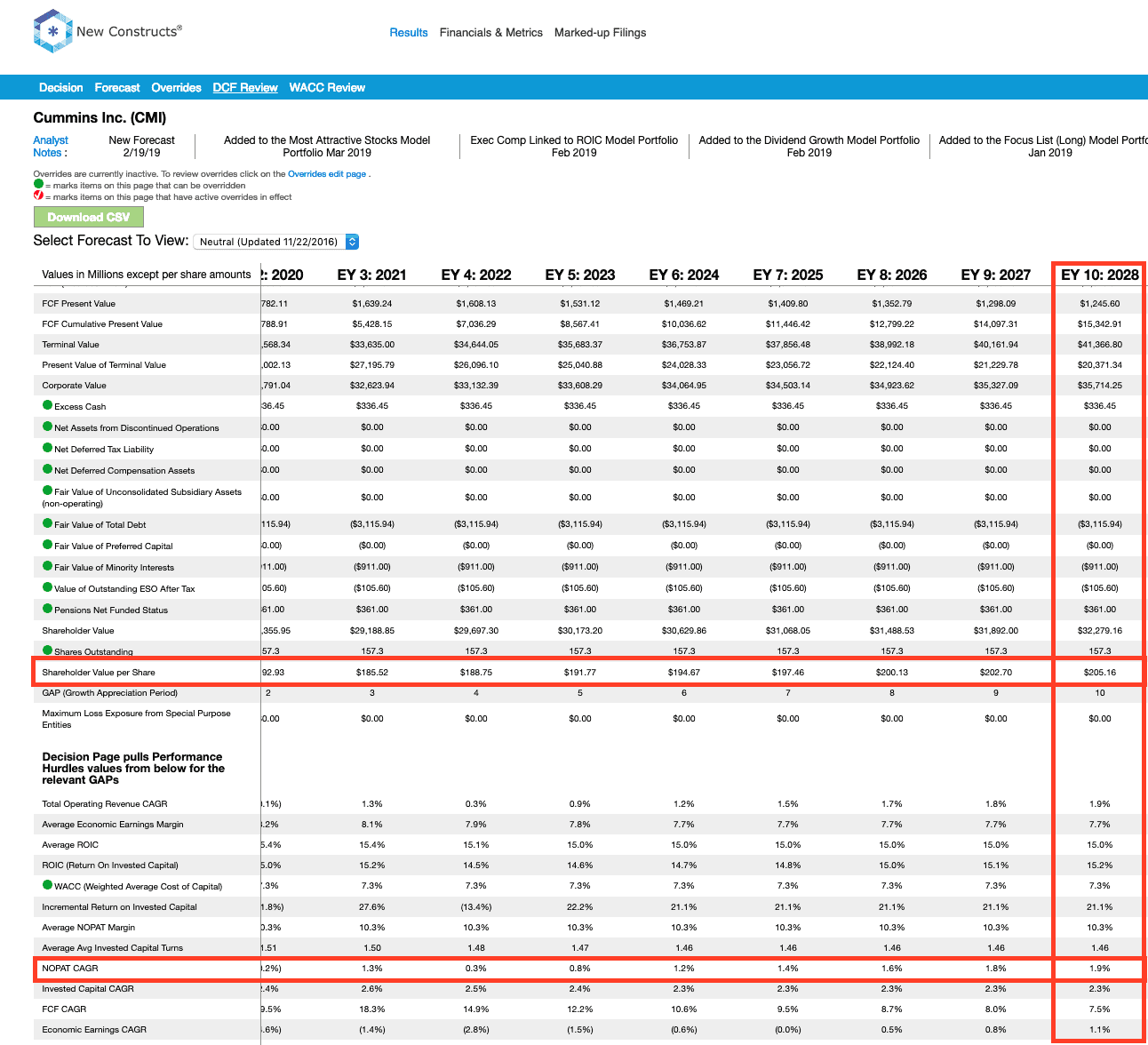Open the DCF Review page
Viewport: 1148px width, 1045px height.
pos(245,88)
